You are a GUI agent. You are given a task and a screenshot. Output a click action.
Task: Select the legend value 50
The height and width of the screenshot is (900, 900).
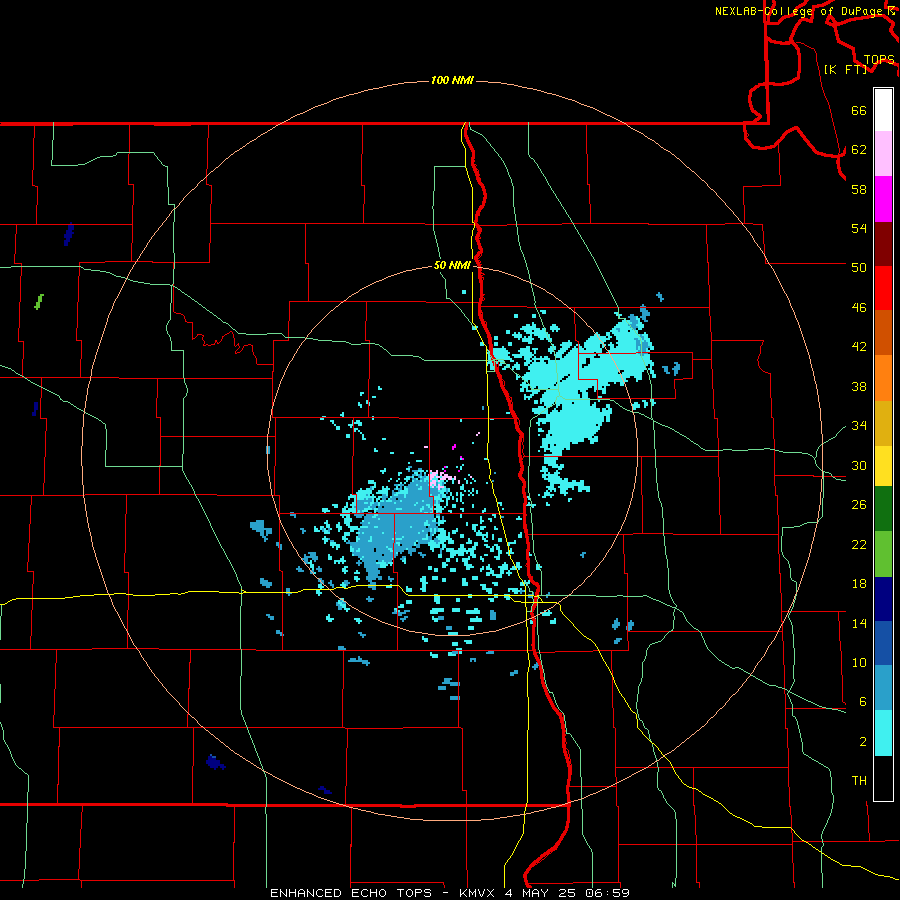point(859,267)
